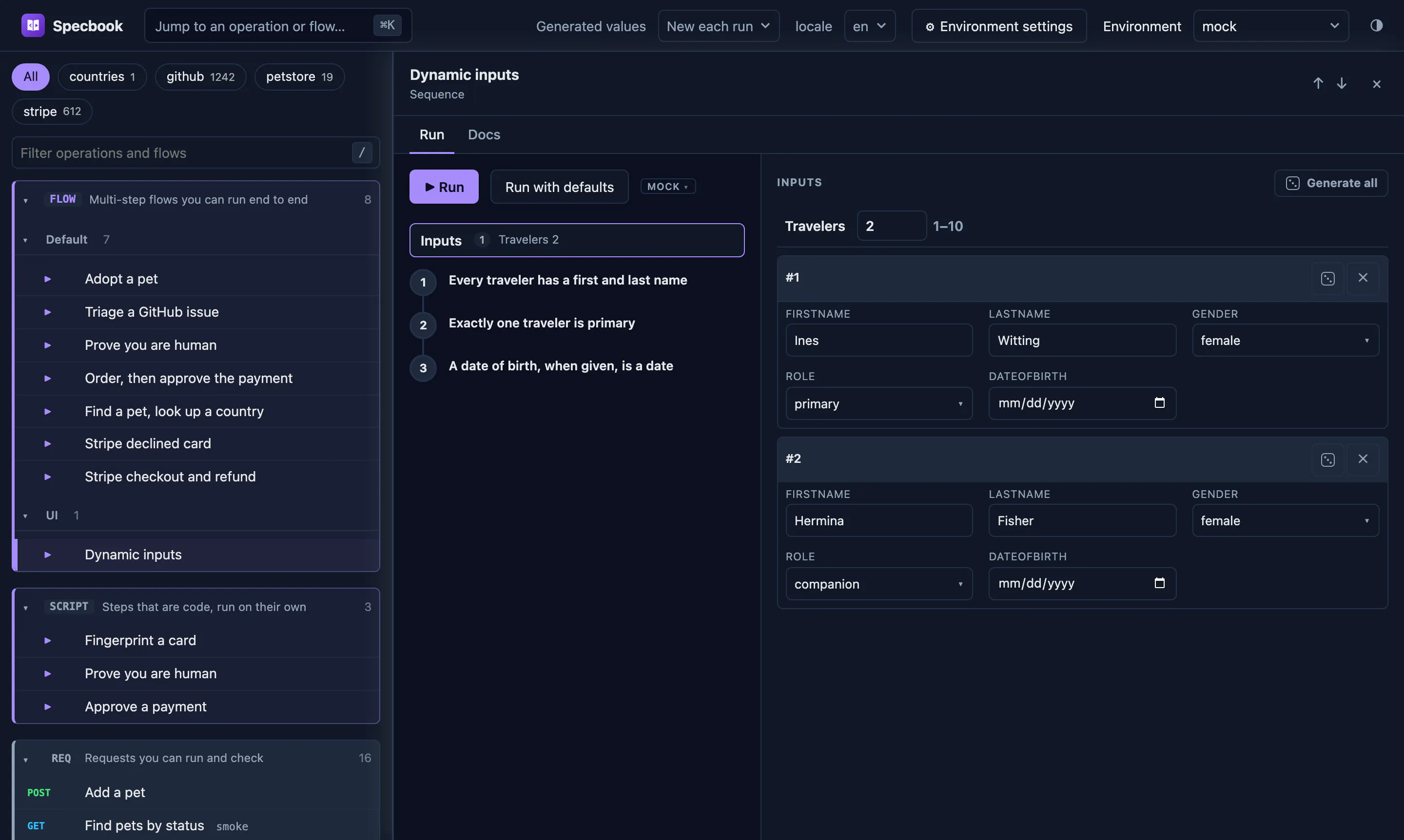The height and width of the screenshot is (840, 1404).
Task: Toggle the github filter chip
Action: [x=200, y=76]
